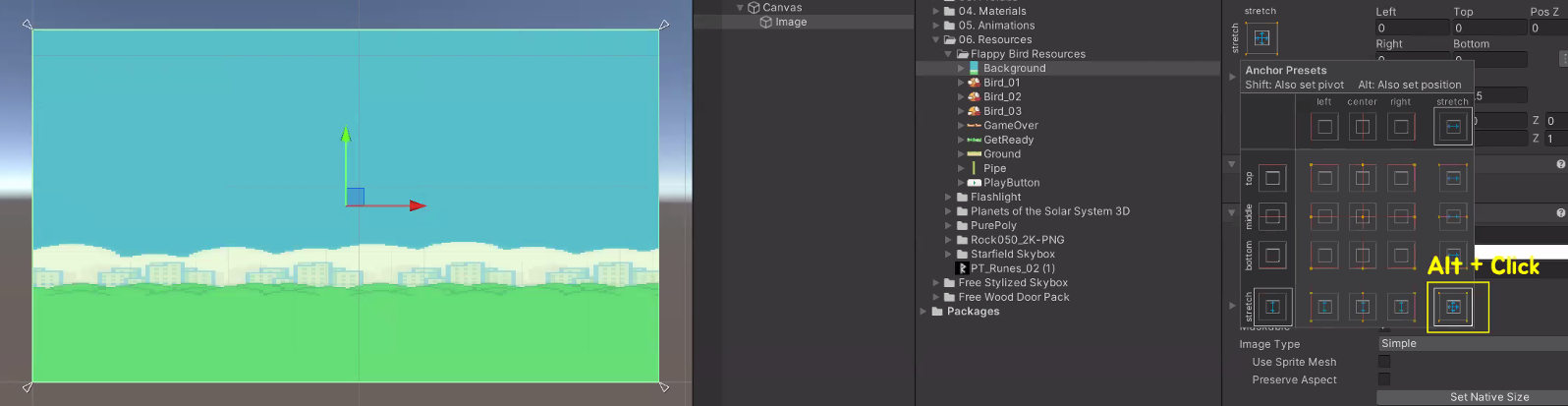Select middle-right anchor preset
Image resolution: width=1568 pixels, height=406 pixels.
[1401, 216]
